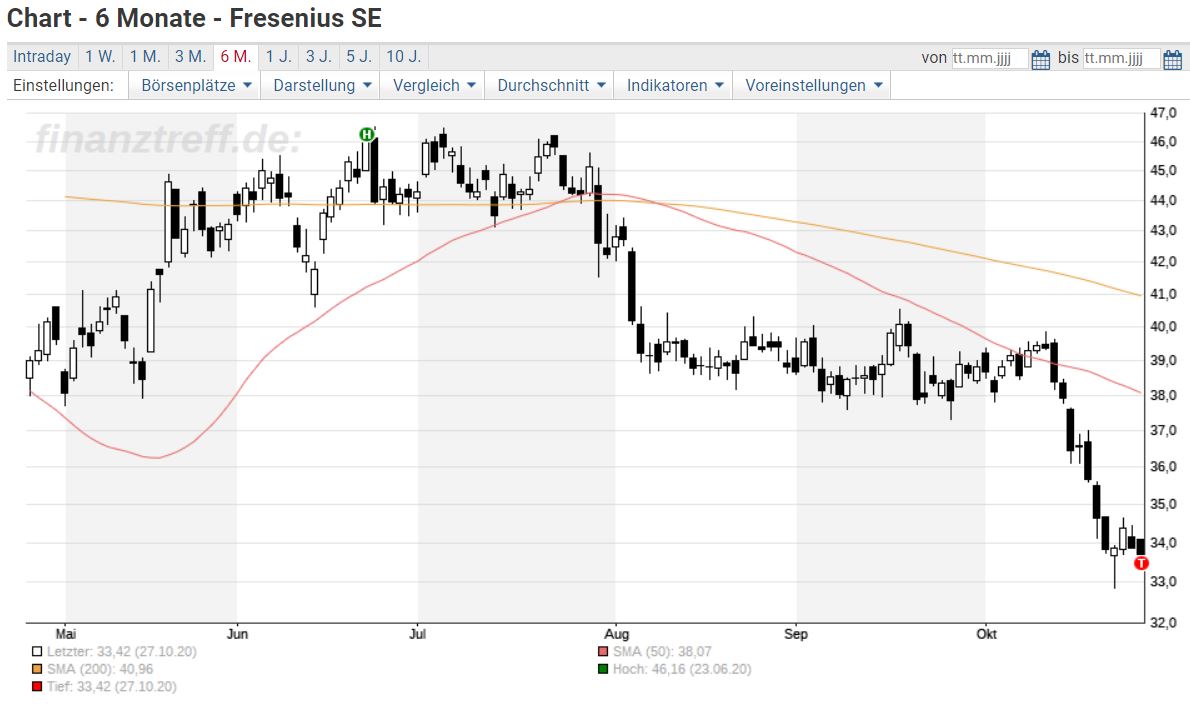
Task: Choose the 10 J. time range tab
Action: [403, 57]
